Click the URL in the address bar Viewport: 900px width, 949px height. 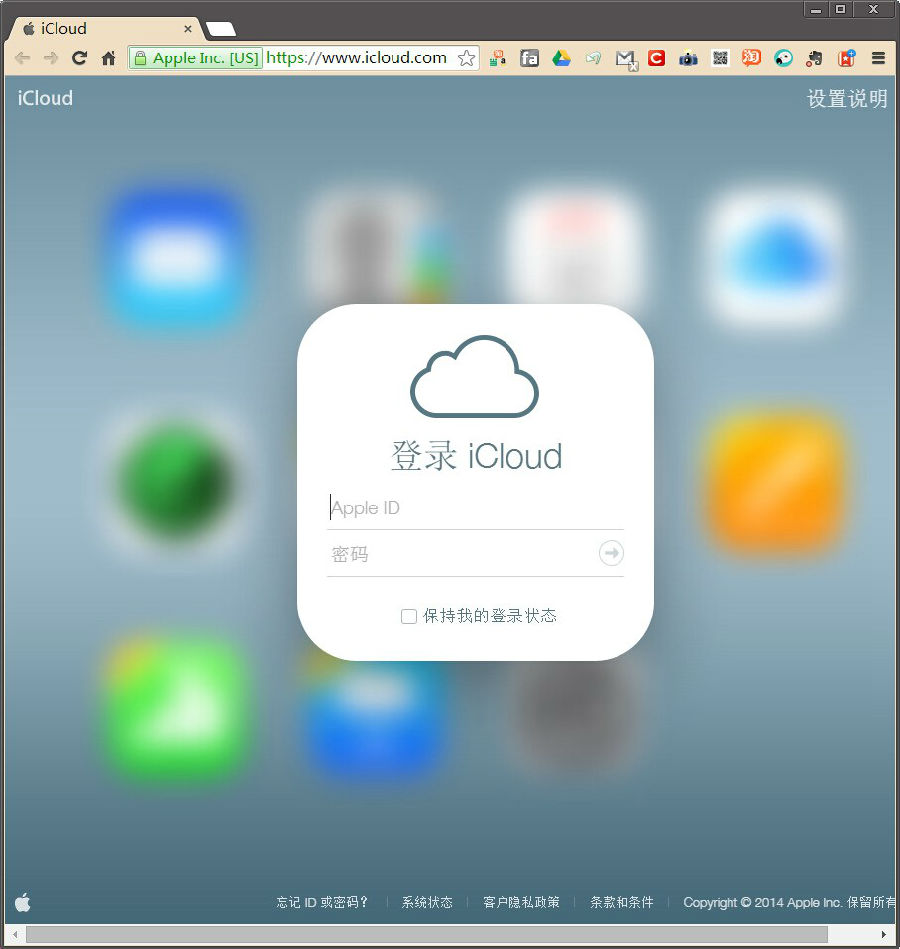[356, 58]
